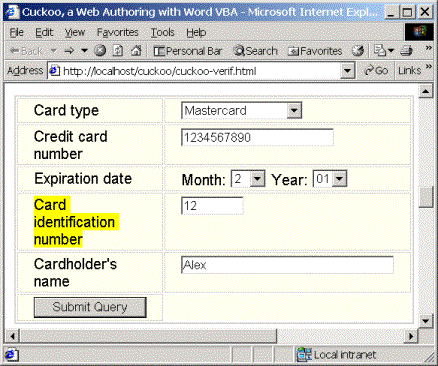Open the File menu
This screenshot has width=438, height=366.
17,32
